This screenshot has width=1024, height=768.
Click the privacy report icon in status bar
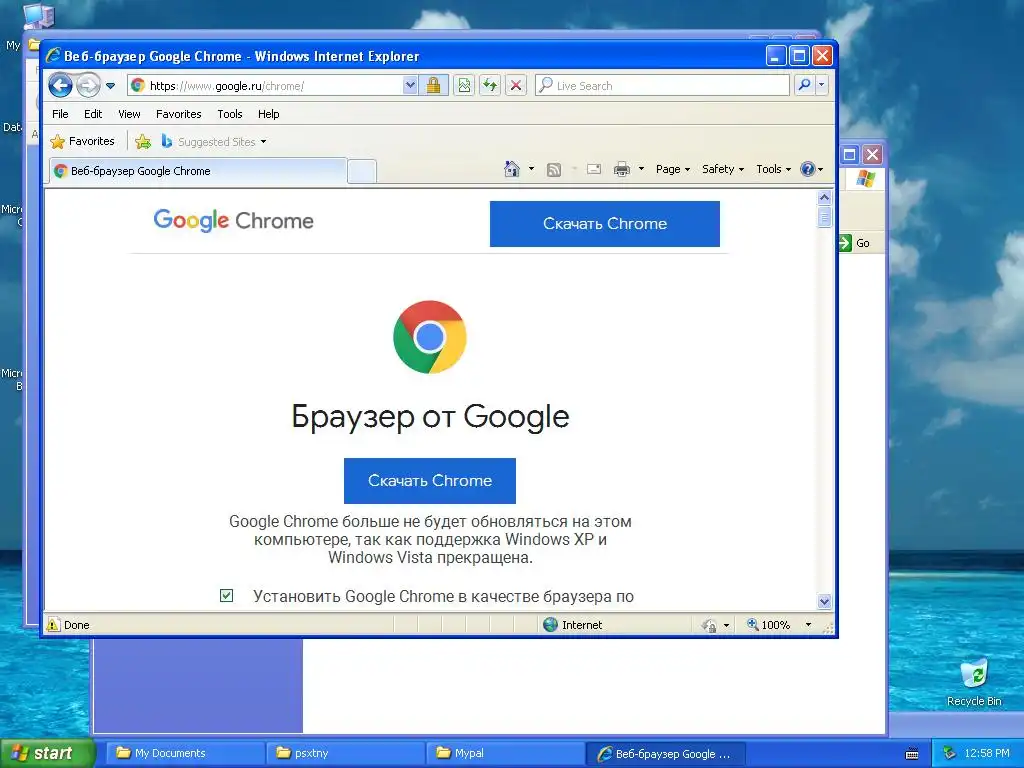pos(709,625)
